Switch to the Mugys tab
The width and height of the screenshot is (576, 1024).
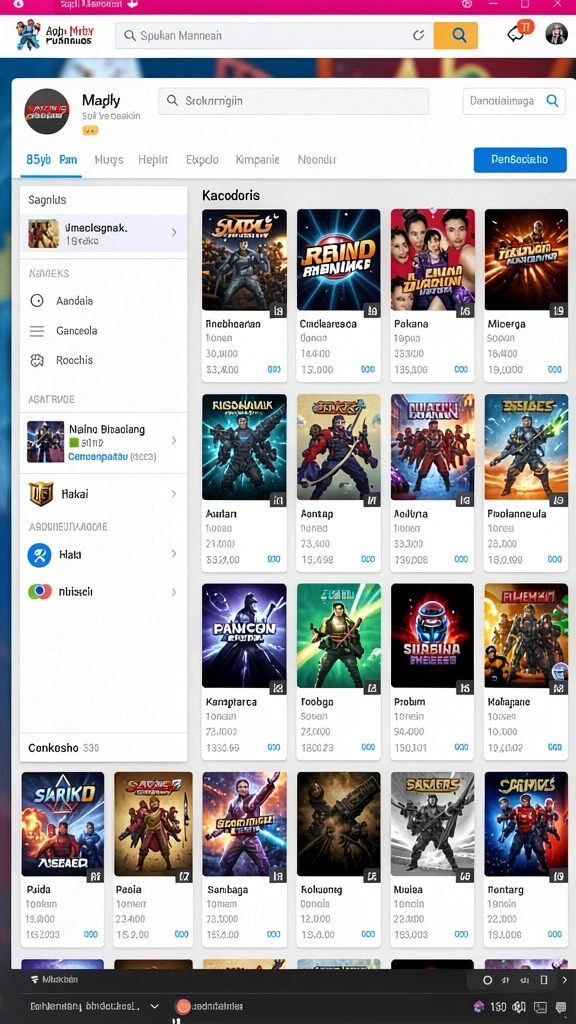pos(109,159)
